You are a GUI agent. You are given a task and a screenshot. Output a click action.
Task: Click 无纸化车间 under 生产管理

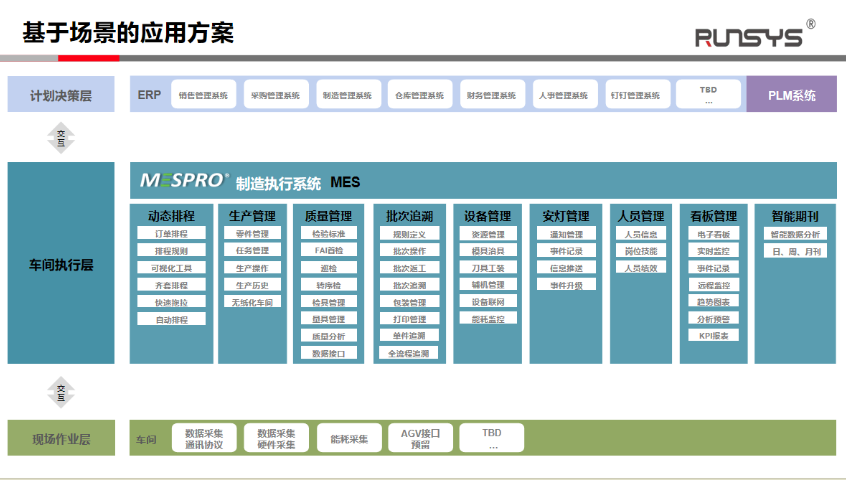[250, 302]
